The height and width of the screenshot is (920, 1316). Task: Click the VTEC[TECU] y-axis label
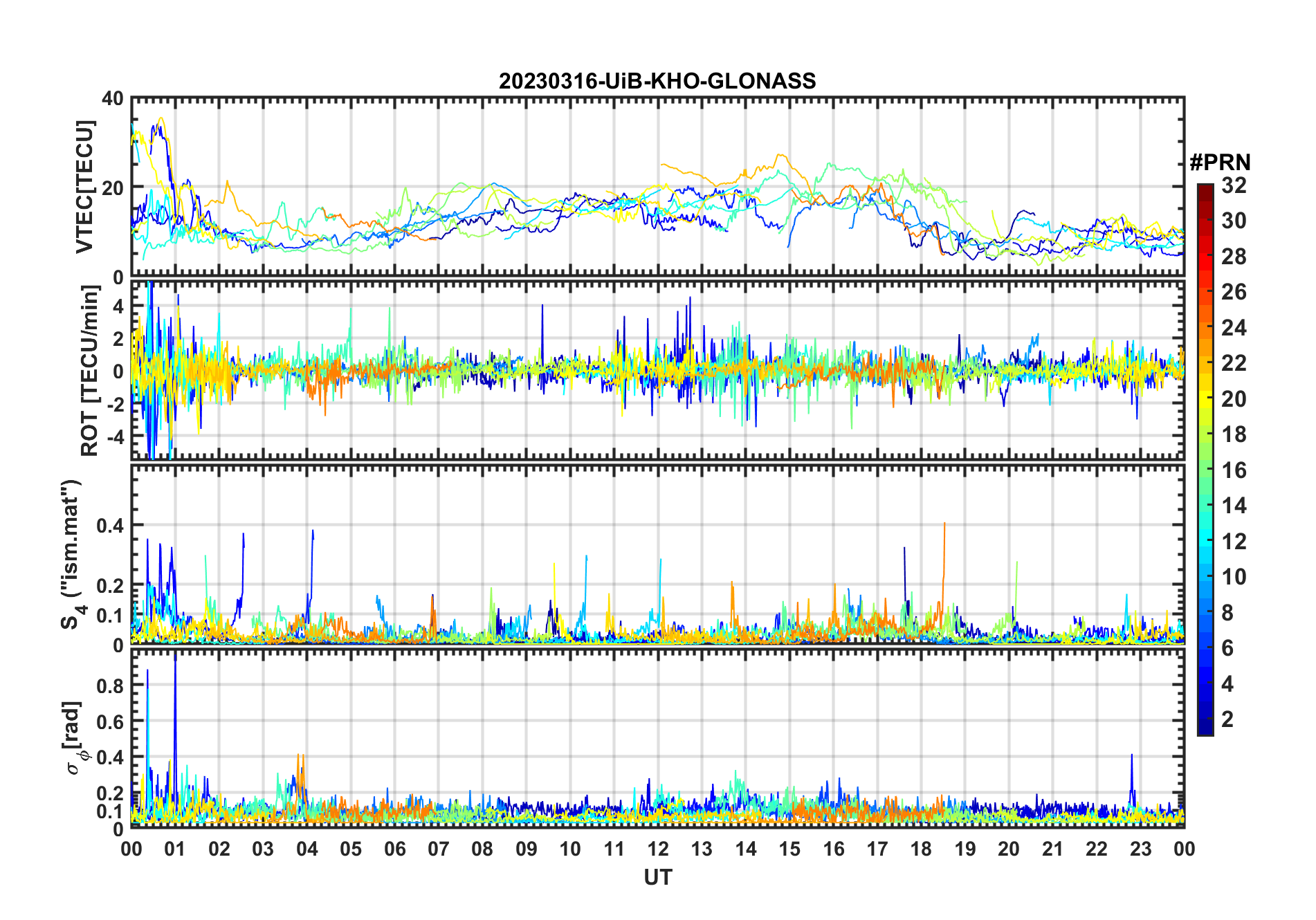[84, 187]
